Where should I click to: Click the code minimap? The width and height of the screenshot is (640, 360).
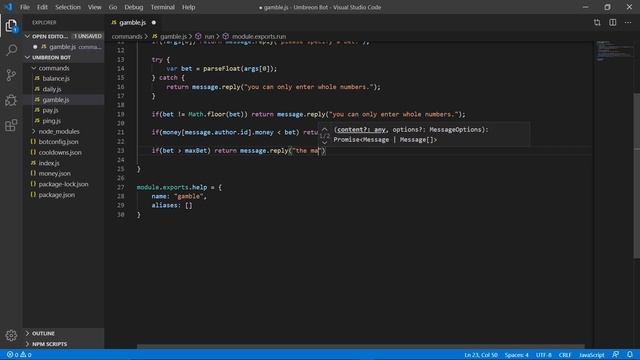(x=613, y=51)
